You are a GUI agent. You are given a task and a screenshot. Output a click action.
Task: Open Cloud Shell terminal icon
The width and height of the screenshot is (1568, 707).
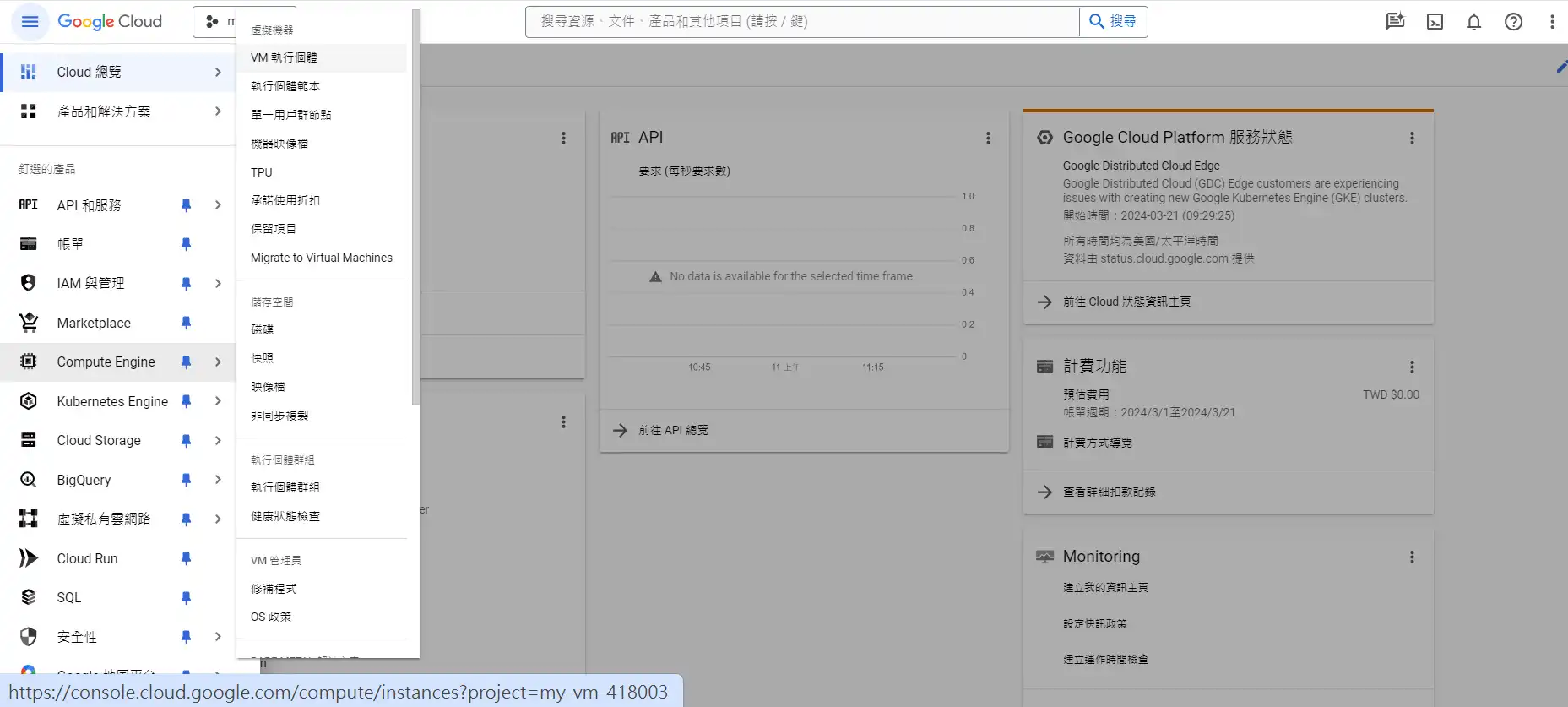1435,22
